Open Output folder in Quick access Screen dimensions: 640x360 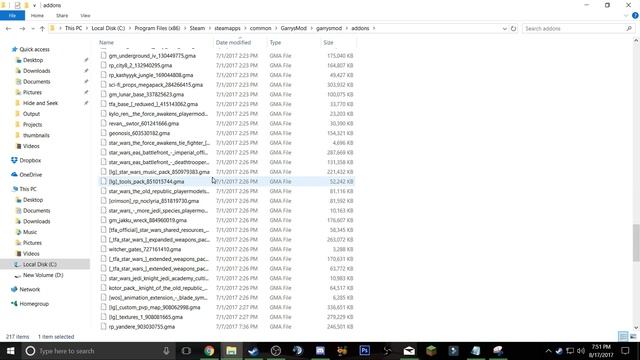(x=31, y=114)
